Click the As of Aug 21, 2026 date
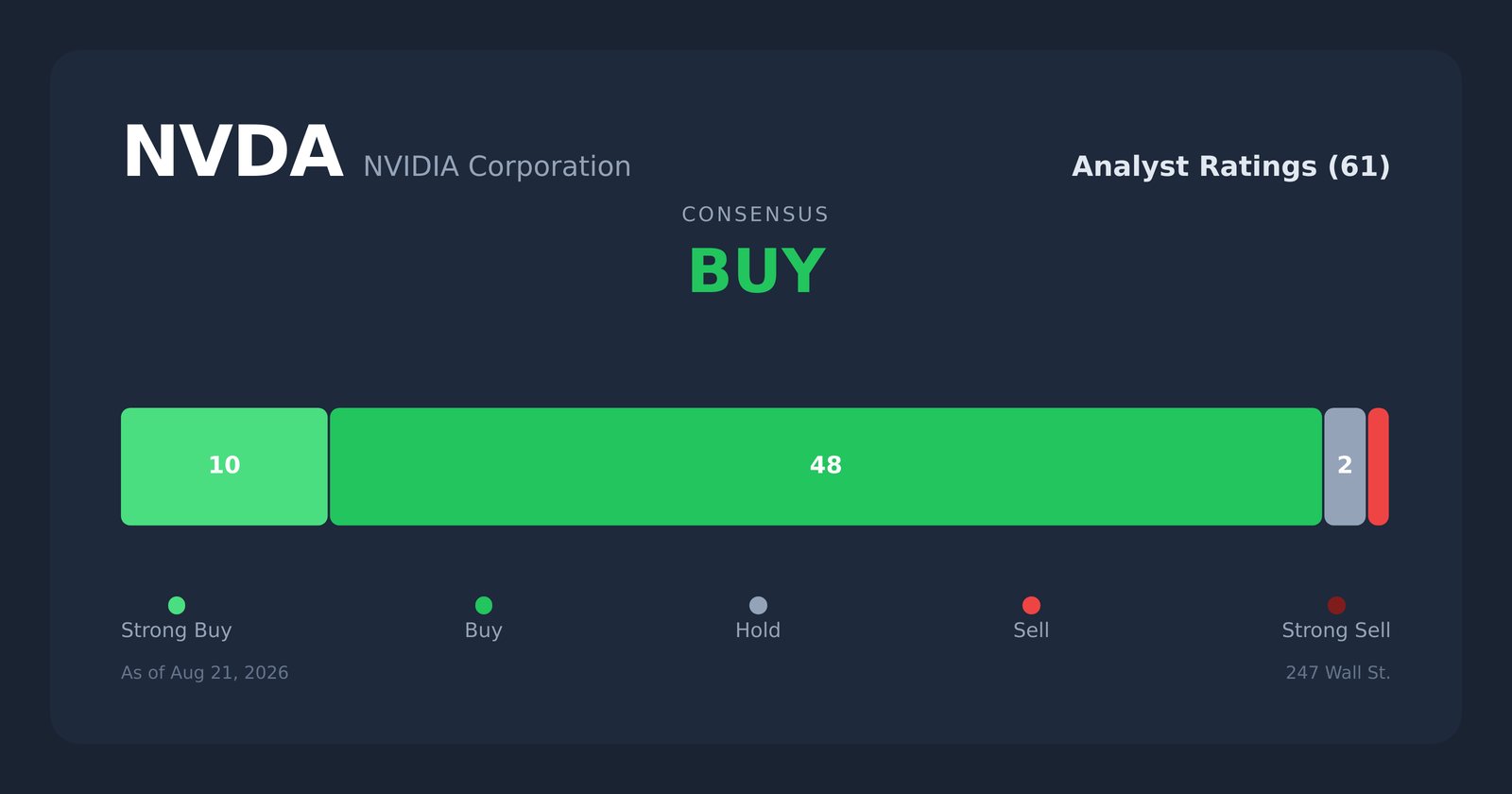This screenshot has height=794, width=1512. click(205, 673)
